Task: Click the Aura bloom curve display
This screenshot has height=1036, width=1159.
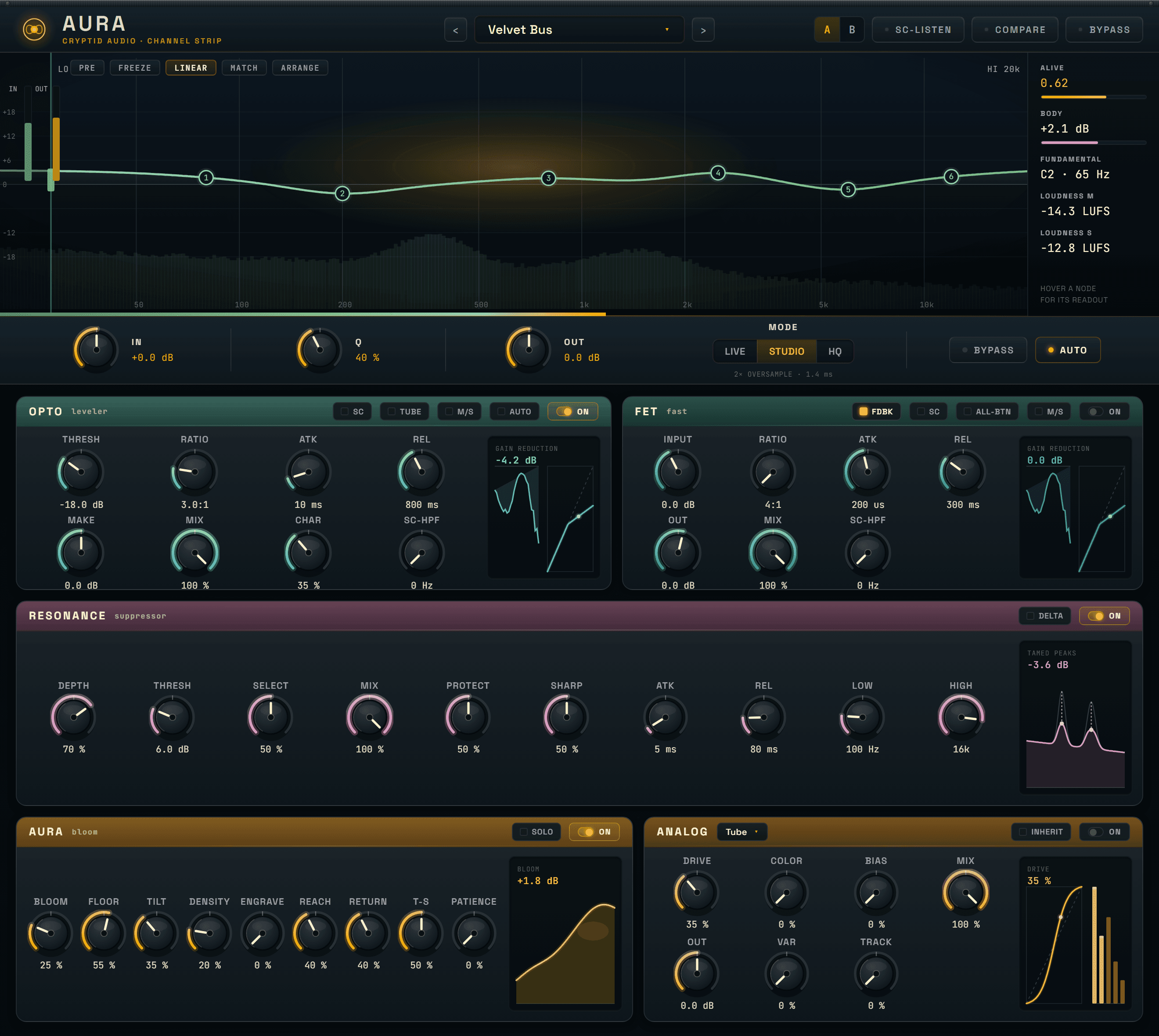Action: (565, 934)
